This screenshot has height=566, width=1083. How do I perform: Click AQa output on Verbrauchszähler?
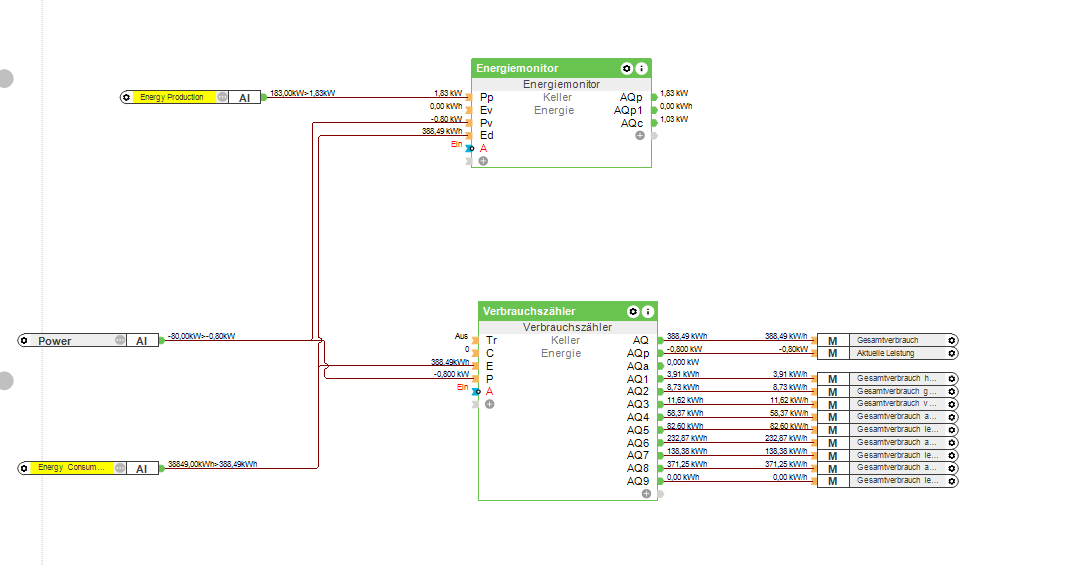point(638,366)
